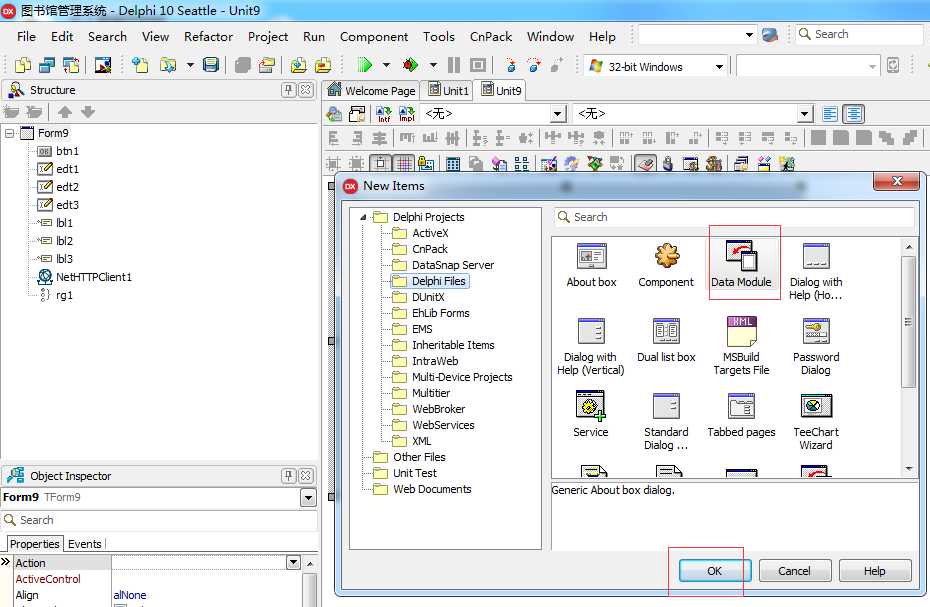
Task: Open the second <无> method dropdown
Action: (804, 113)
